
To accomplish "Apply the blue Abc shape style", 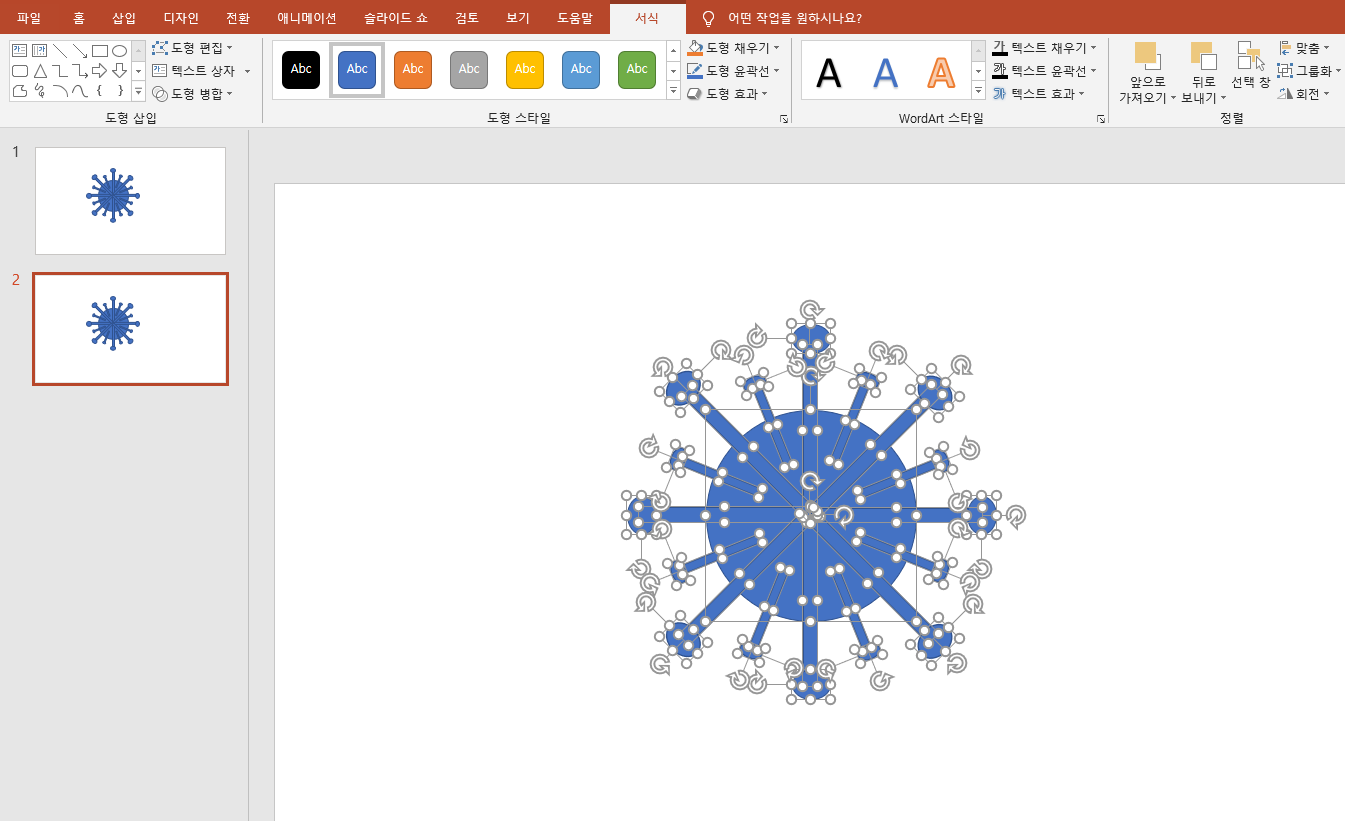I will click(x=357, y=69).
